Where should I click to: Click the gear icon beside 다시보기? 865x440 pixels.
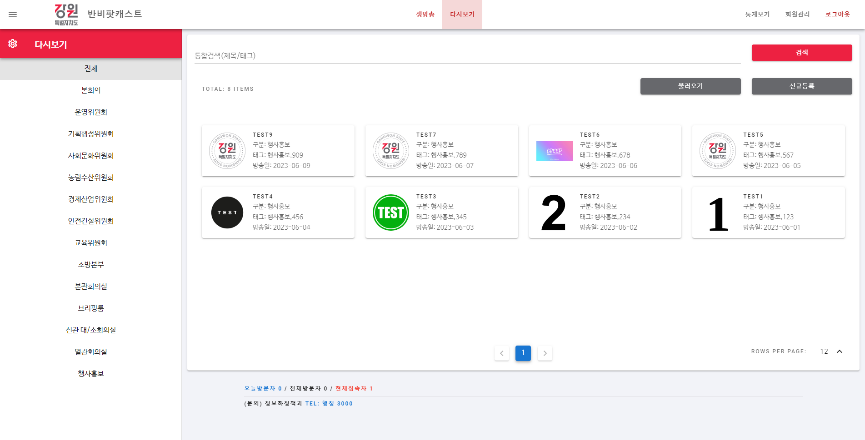coord(12,44)
